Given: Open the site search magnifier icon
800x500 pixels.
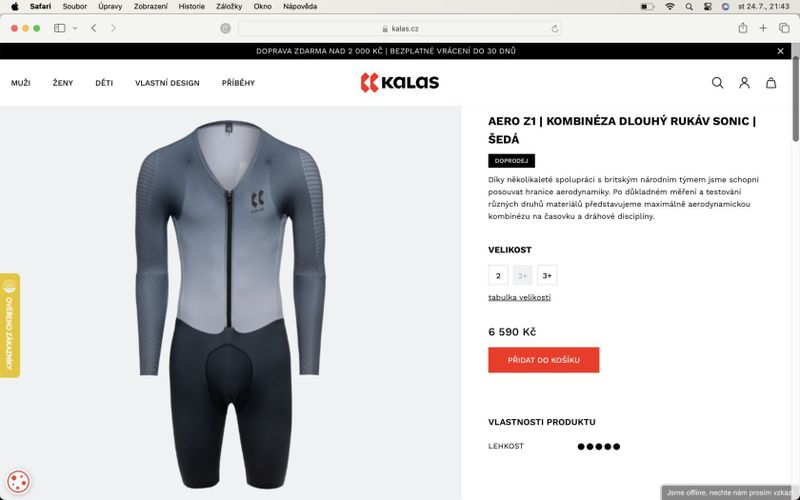Looking at the screenshot, I should (717, 83).
